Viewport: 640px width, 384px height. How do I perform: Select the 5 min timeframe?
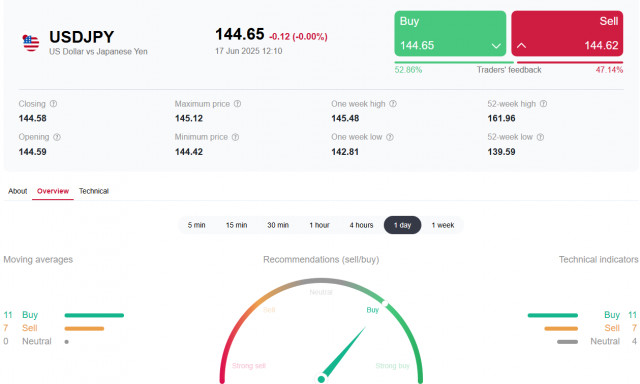click(x=196, y=225)
